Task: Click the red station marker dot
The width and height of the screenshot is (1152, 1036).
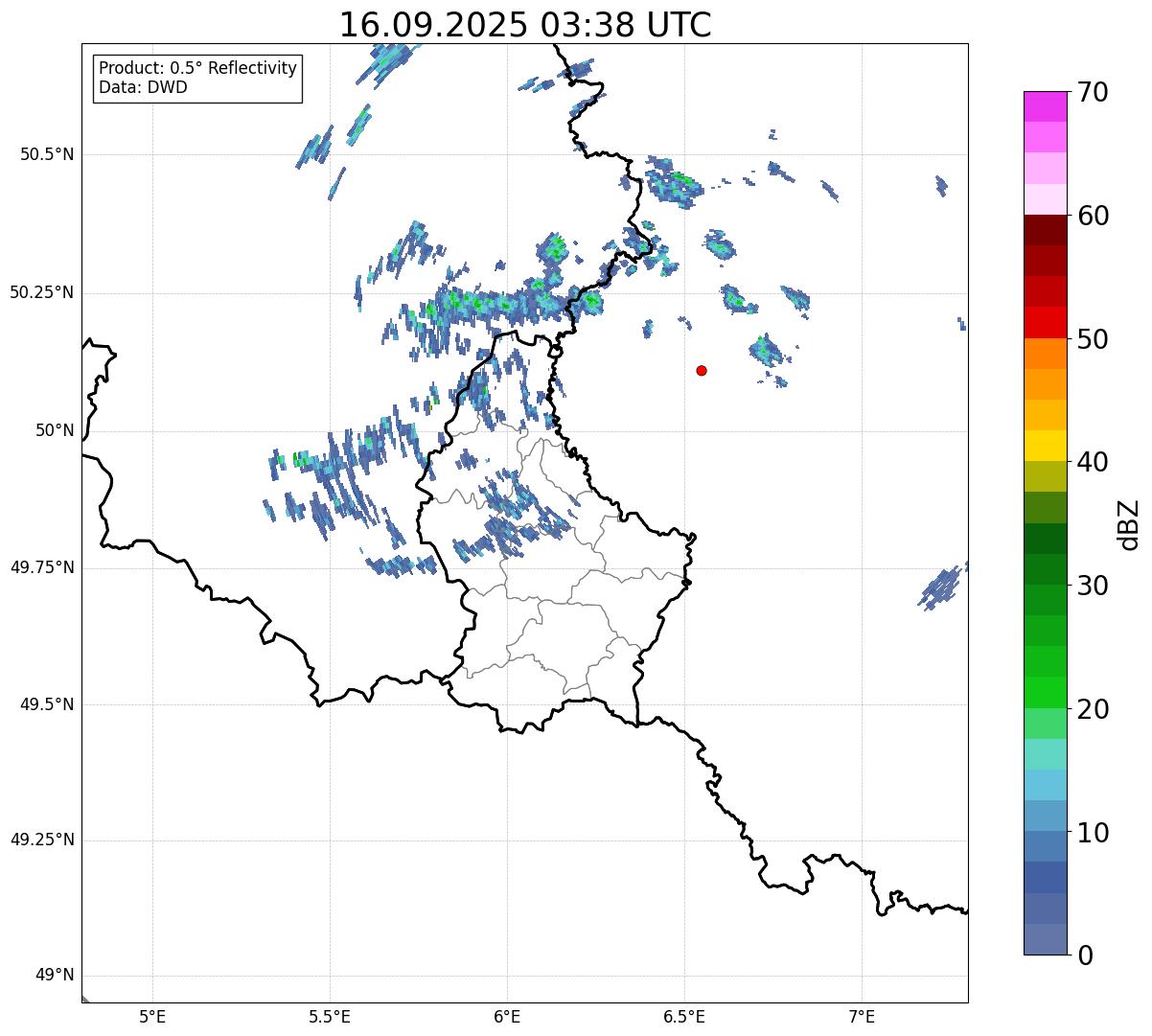Action: pyautogui.click(x=702, y=370)
